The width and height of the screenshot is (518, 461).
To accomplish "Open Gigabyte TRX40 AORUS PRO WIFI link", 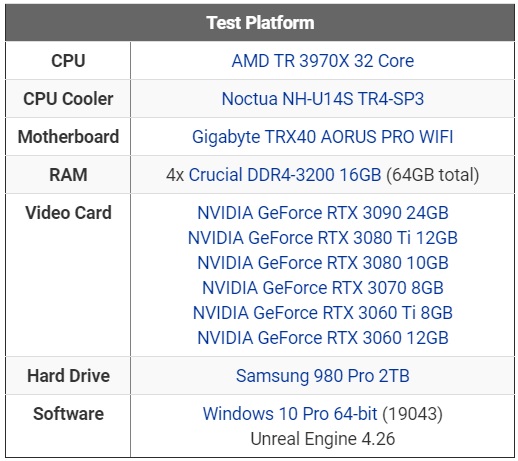I will (x=323, y=137).
